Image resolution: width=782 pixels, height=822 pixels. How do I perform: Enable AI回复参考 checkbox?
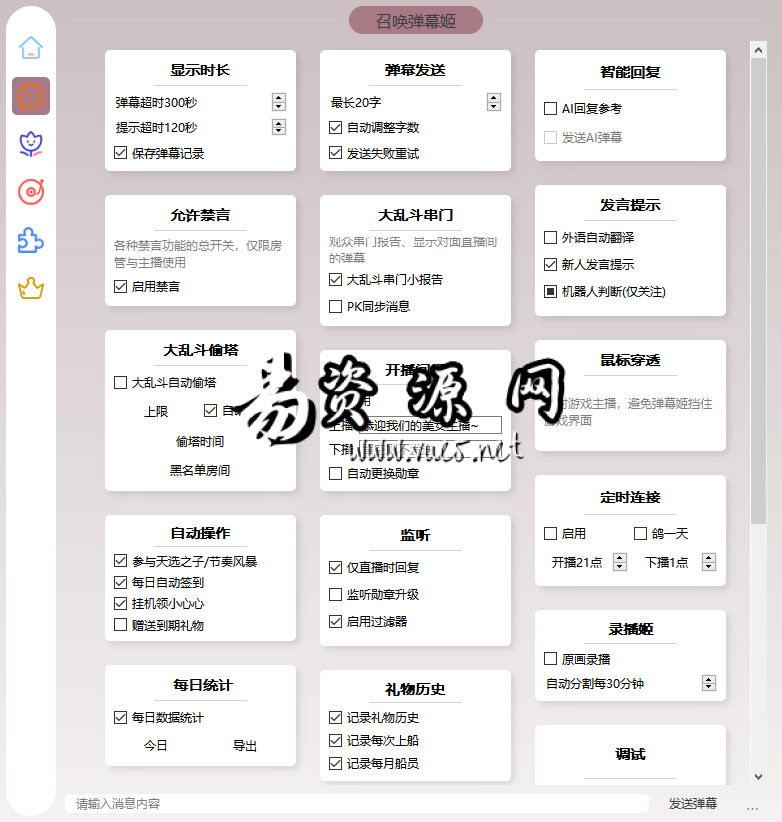(x=550, y=109)
